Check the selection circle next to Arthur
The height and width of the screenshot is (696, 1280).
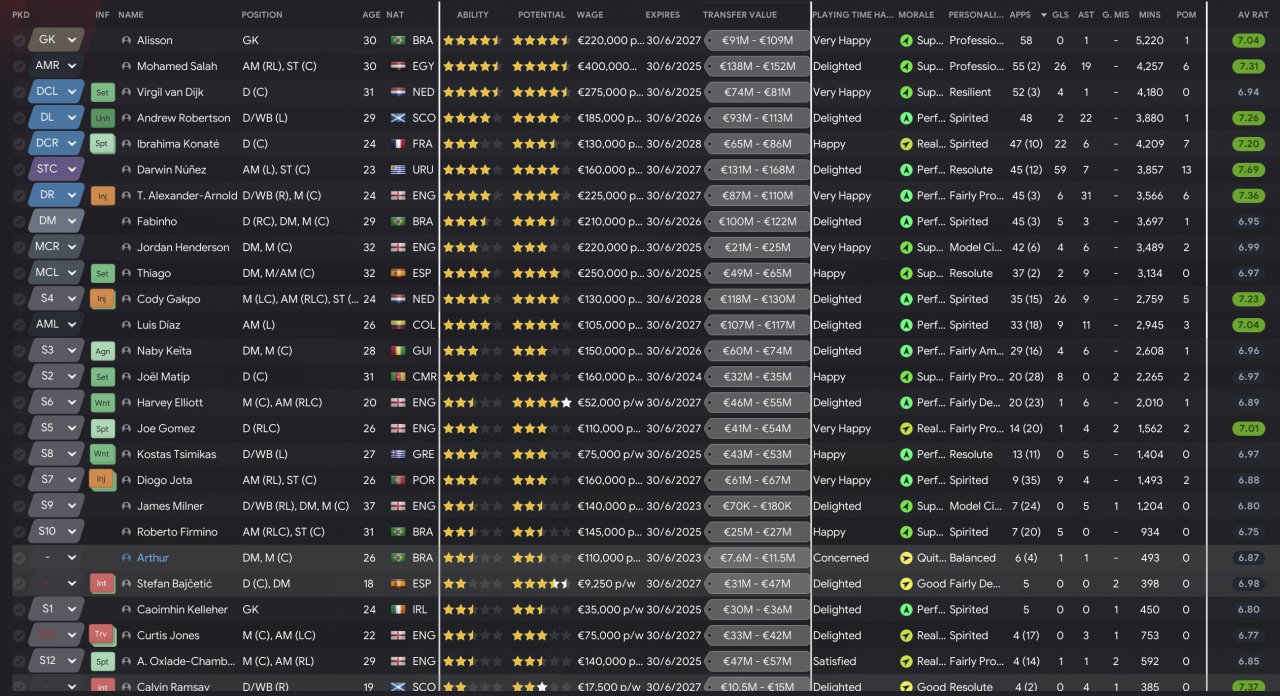[19, 558]
